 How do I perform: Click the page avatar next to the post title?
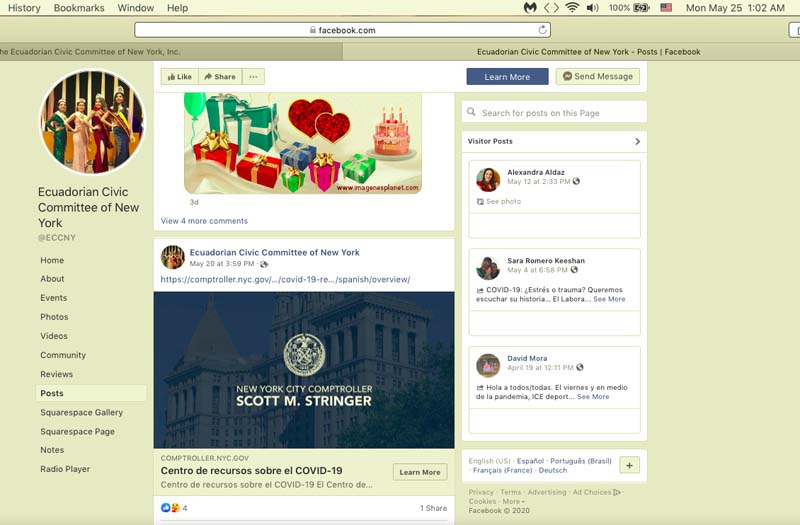tap(172, 257)
